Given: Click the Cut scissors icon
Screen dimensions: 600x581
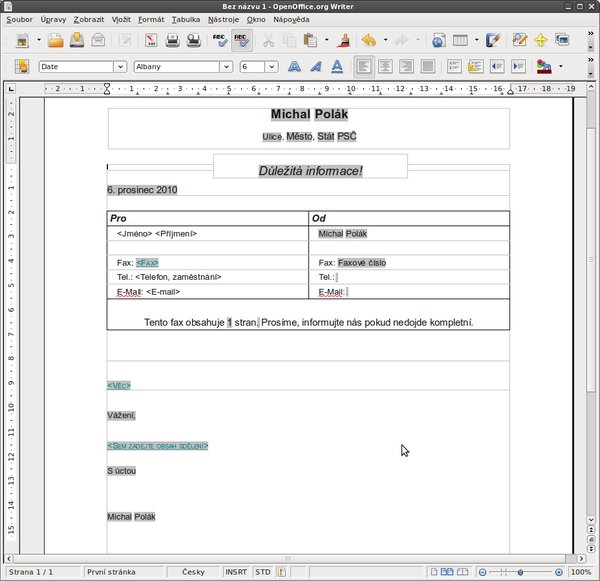Looking at the screenshot, I should pos(269,40).
